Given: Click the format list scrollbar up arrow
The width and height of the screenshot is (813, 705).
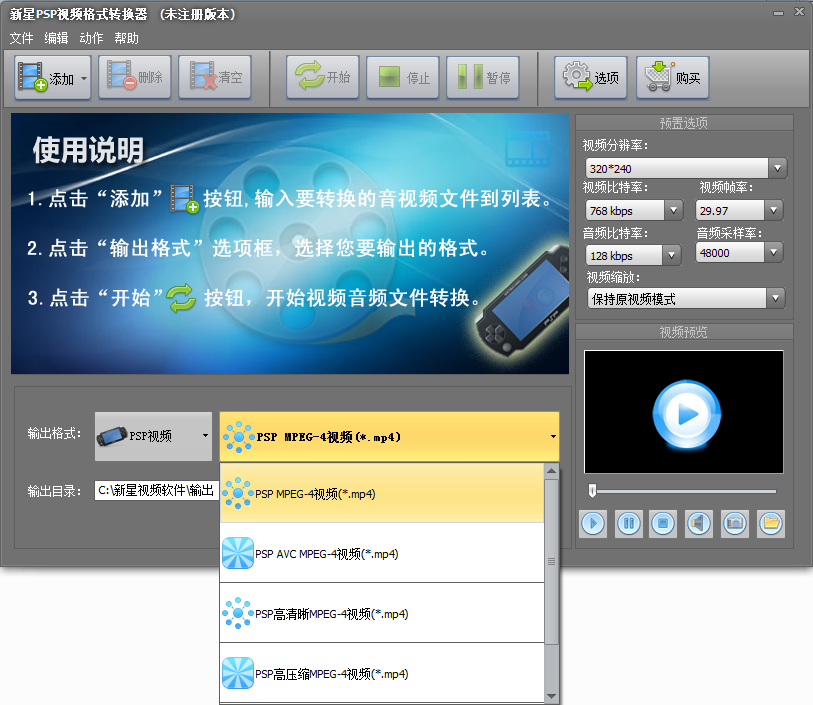Looking at the screenshot, I should 551,471.
